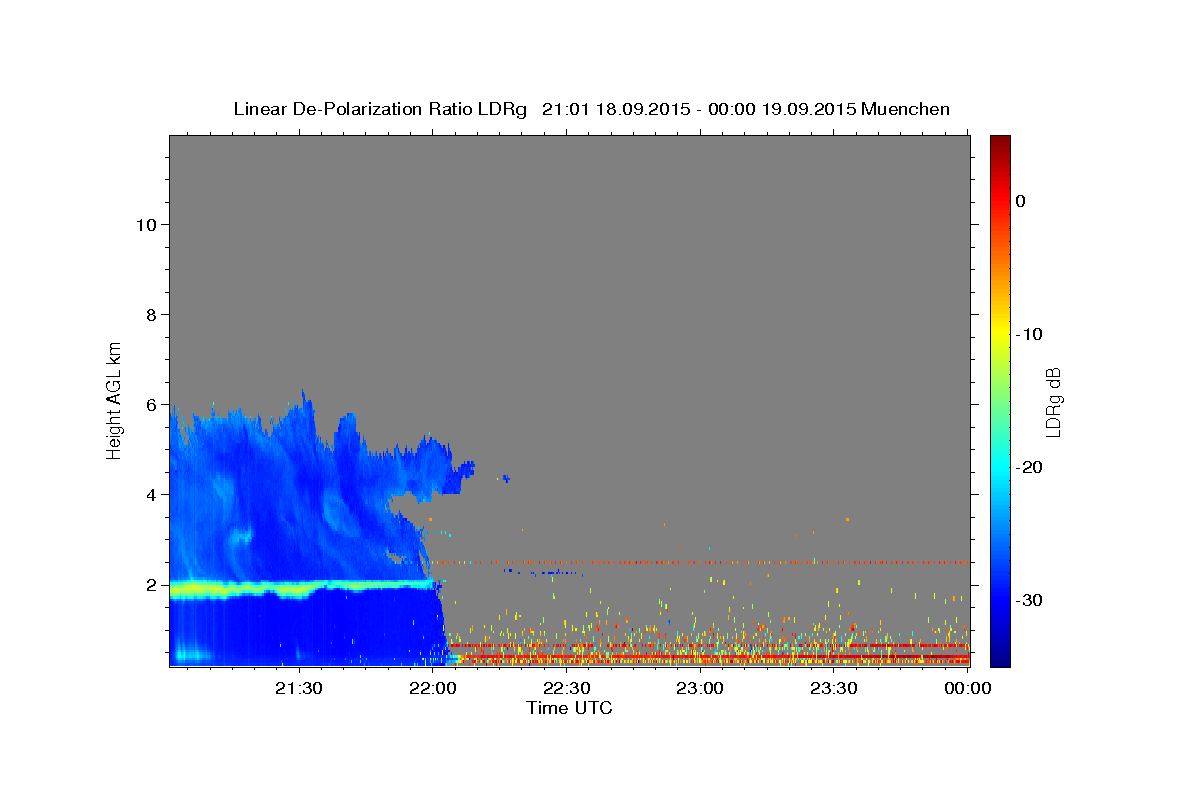1200x800 pixels.
Task: Click the colorbar value -20
Action: (x=1030, y=467)
